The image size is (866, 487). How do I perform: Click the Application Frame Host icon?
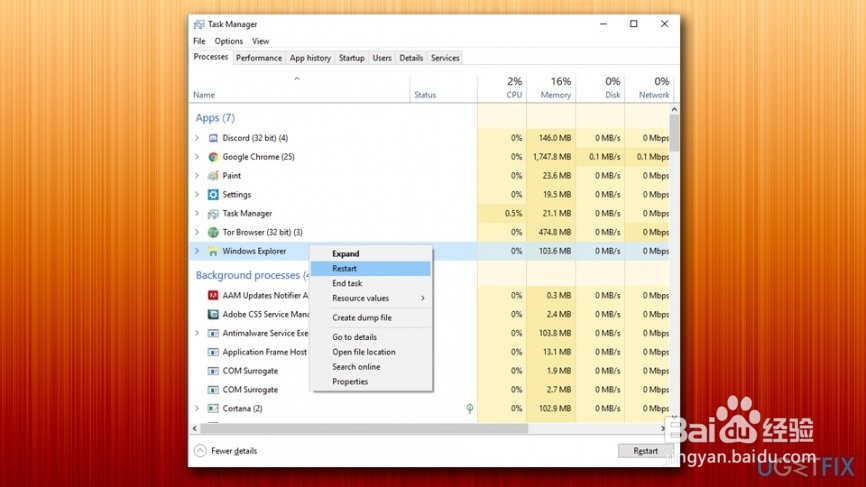point(213,352)
